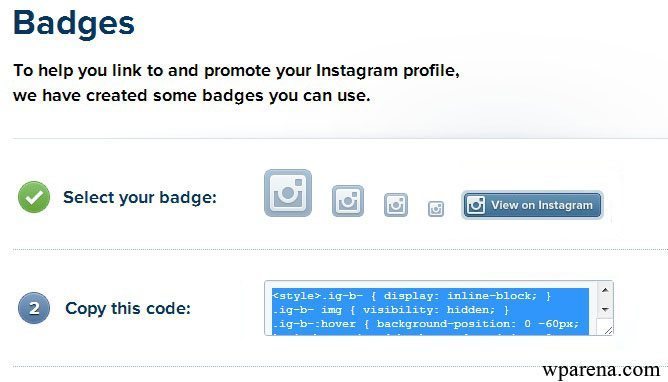Select the smallest Instagram camera badge

(436, 209)
